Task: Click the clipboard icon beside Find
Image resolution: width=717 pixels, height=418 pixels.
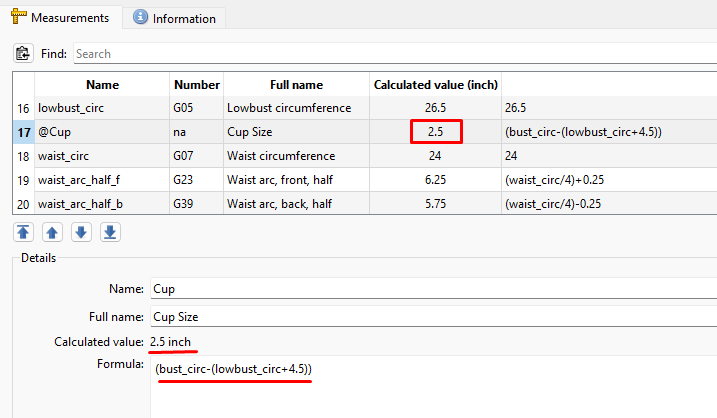Action: pos(23,53)
